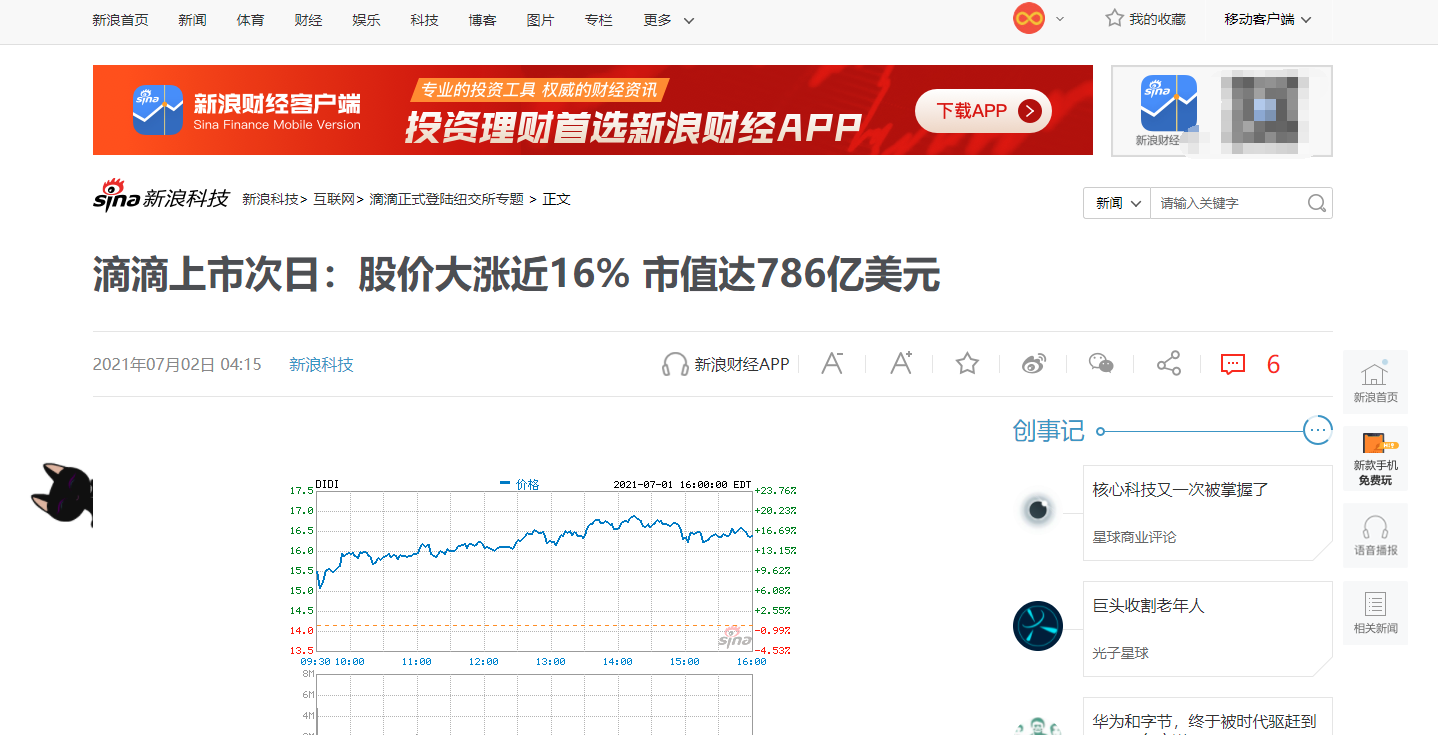Click the 下载APP banner button
The image size is (1438, 735).
pos(983,111)
